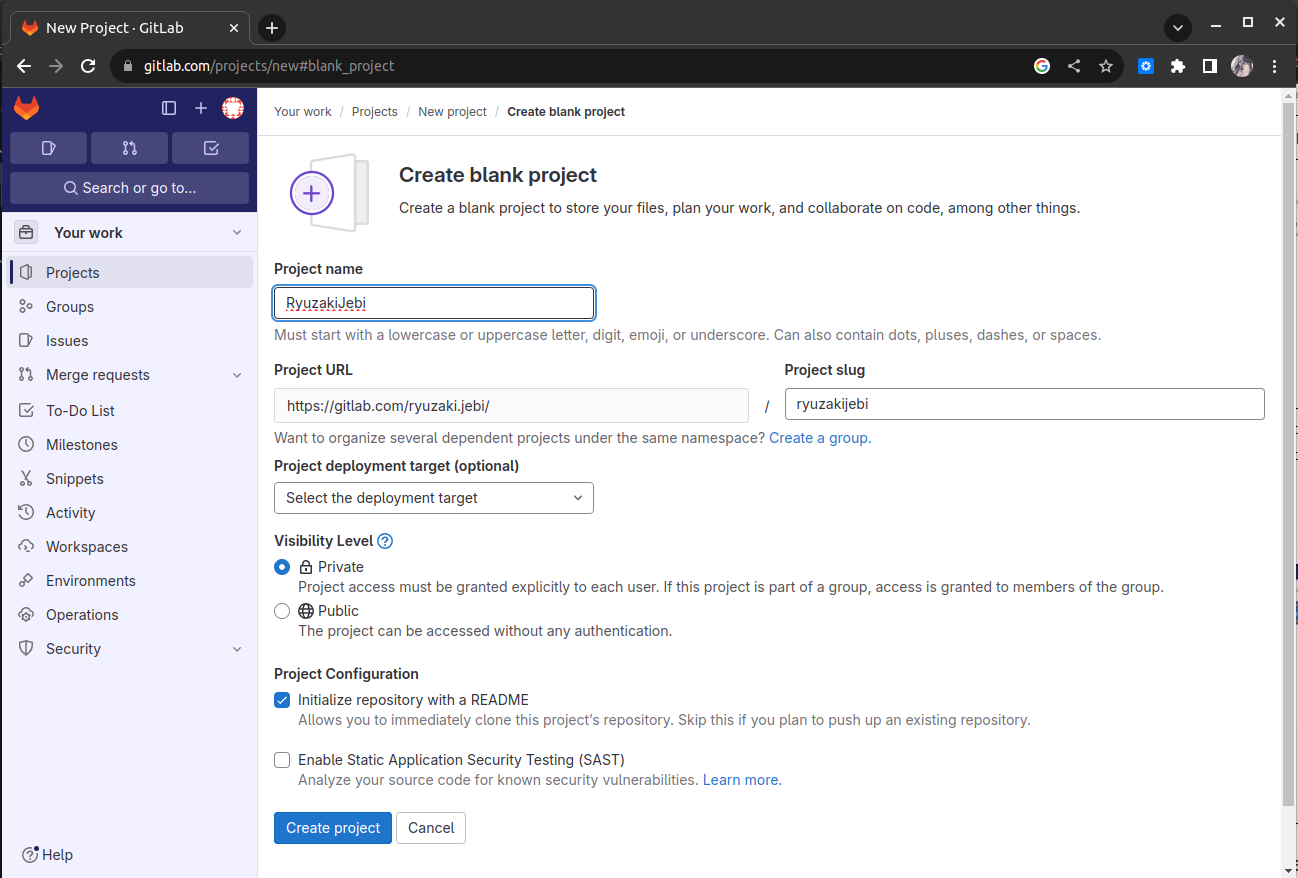
Task: Bookmark this page with star icon
Action: coord(1106,66)
